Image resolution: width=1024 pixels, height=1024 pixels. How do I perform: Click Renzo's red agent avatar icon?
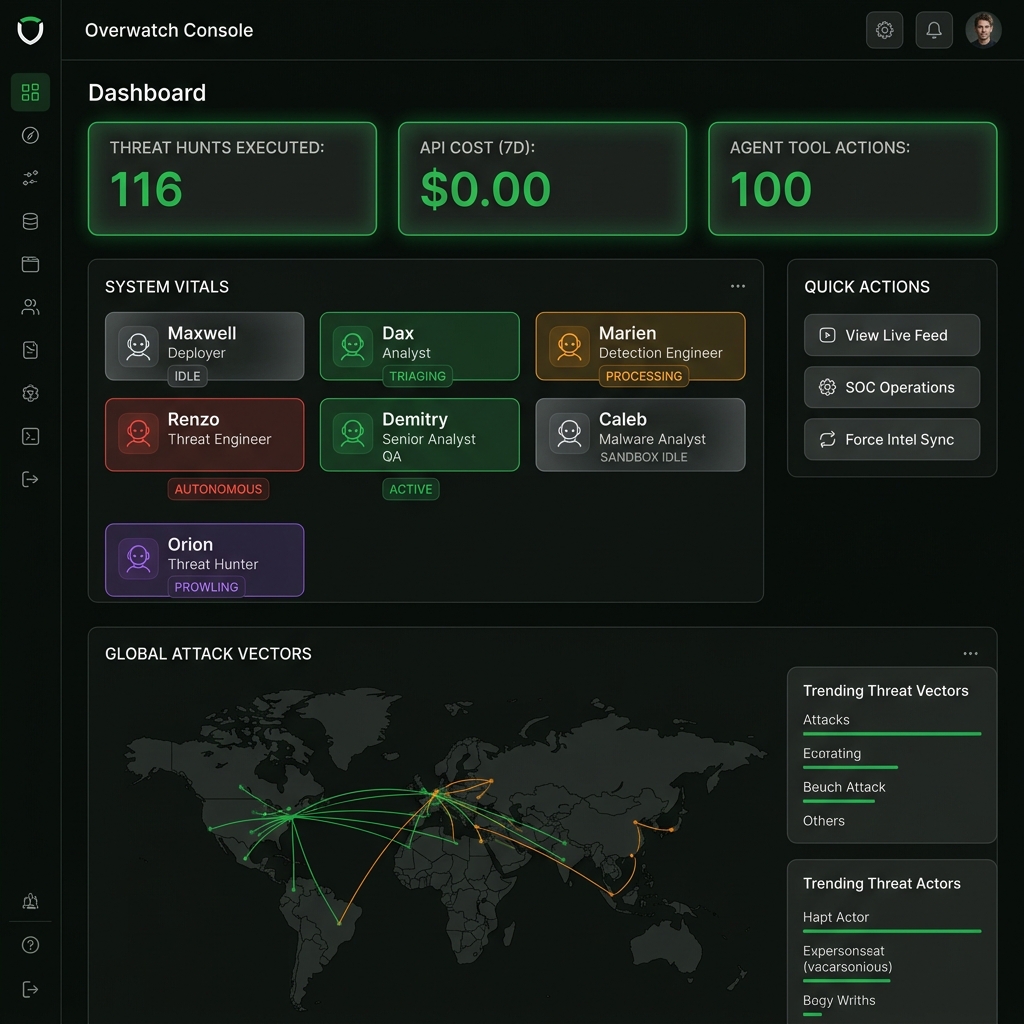point(138,433)
